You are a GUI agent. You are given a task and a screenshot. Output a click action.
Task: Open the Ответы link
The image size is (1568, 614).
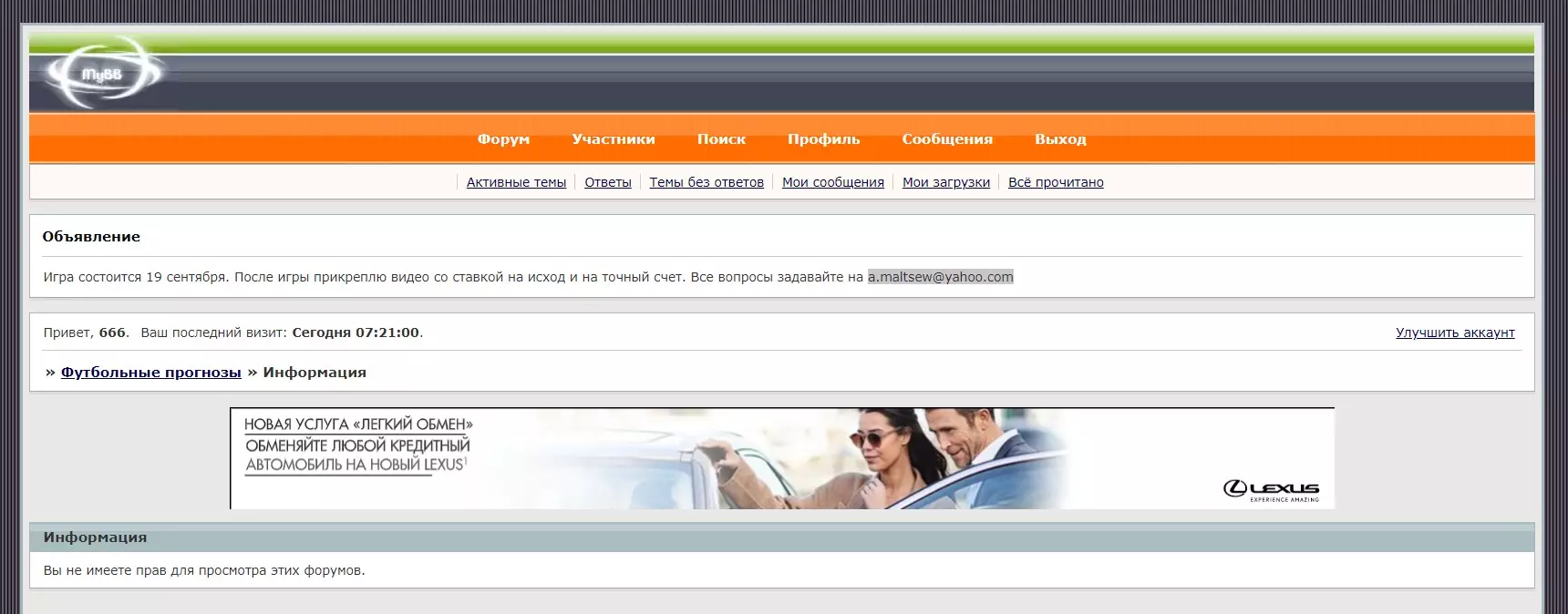point(608,182)
